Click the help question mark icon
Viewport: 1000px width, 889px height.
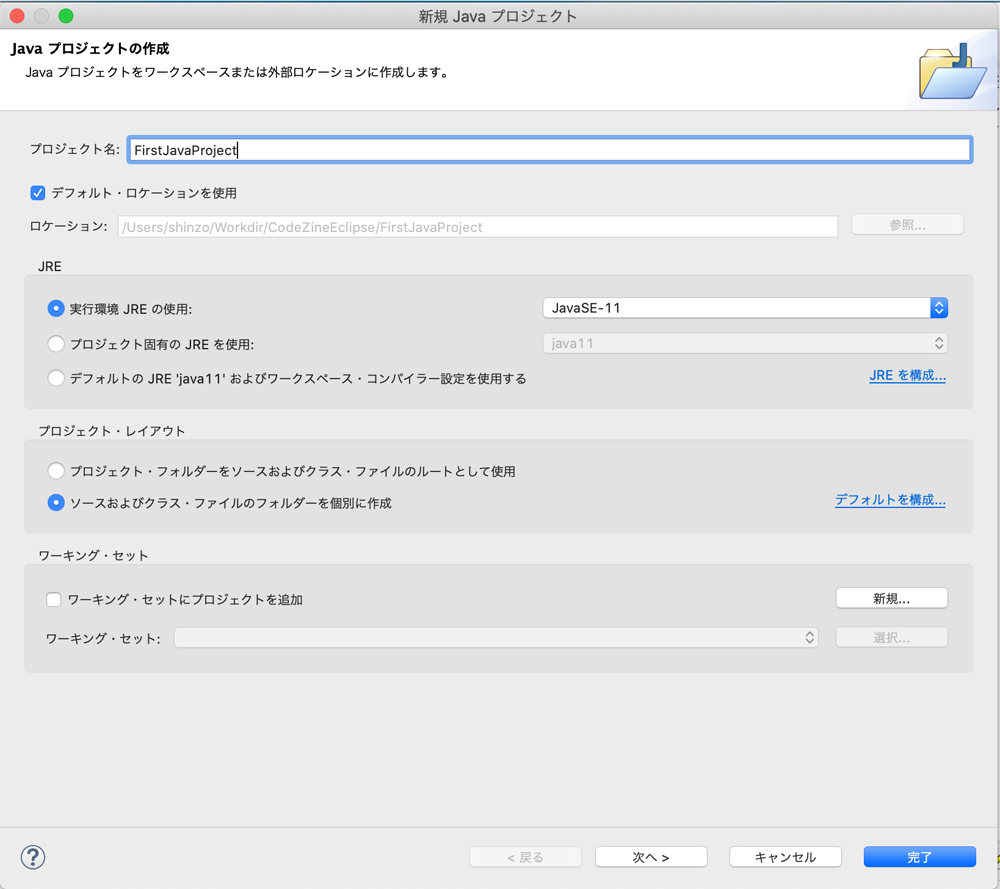tap(33, 857)
